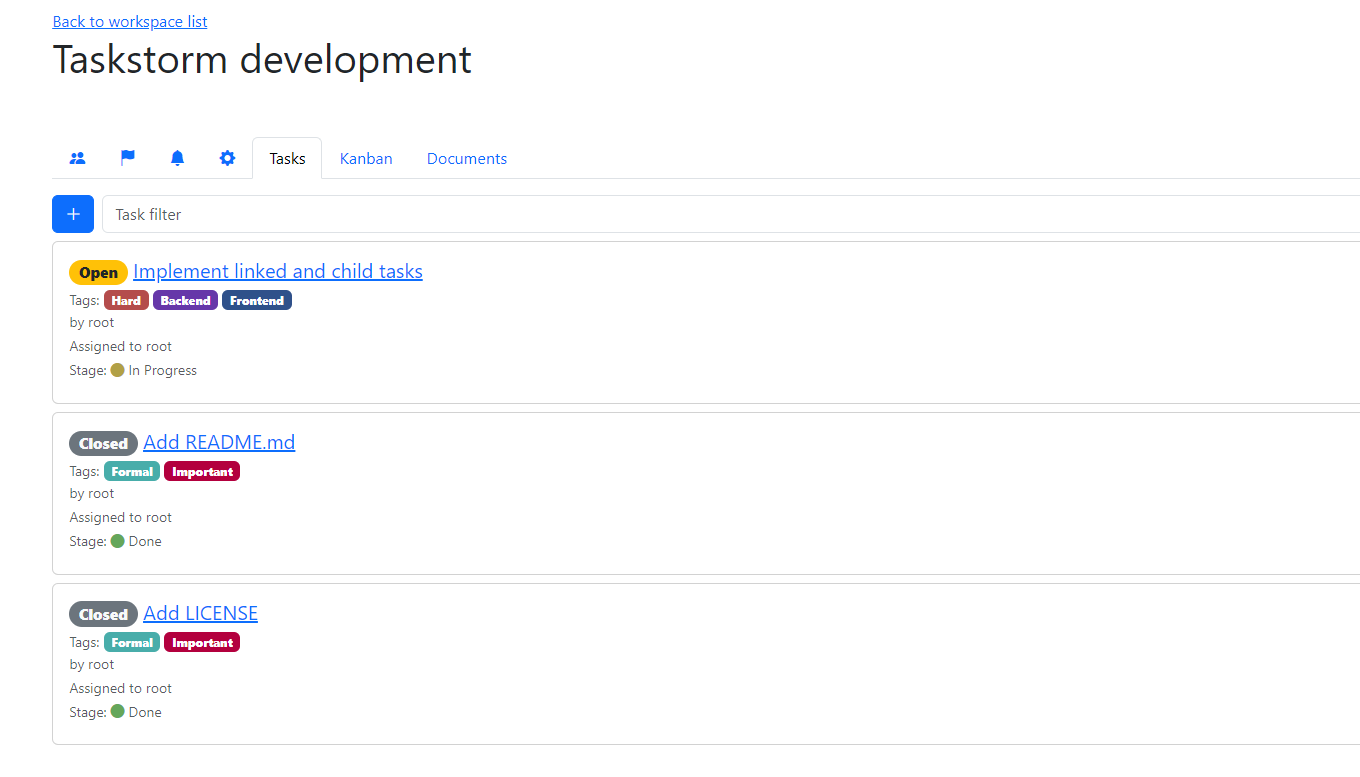Viewport: 1360px width, 777px height.
Task: Select the Tasks tab
Action: click(287, 158)
